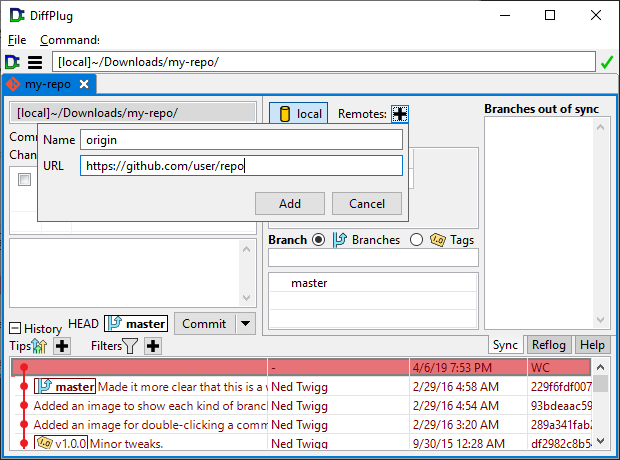
Task: Click the plus icon next to Filters
Action: pos(152,346)
